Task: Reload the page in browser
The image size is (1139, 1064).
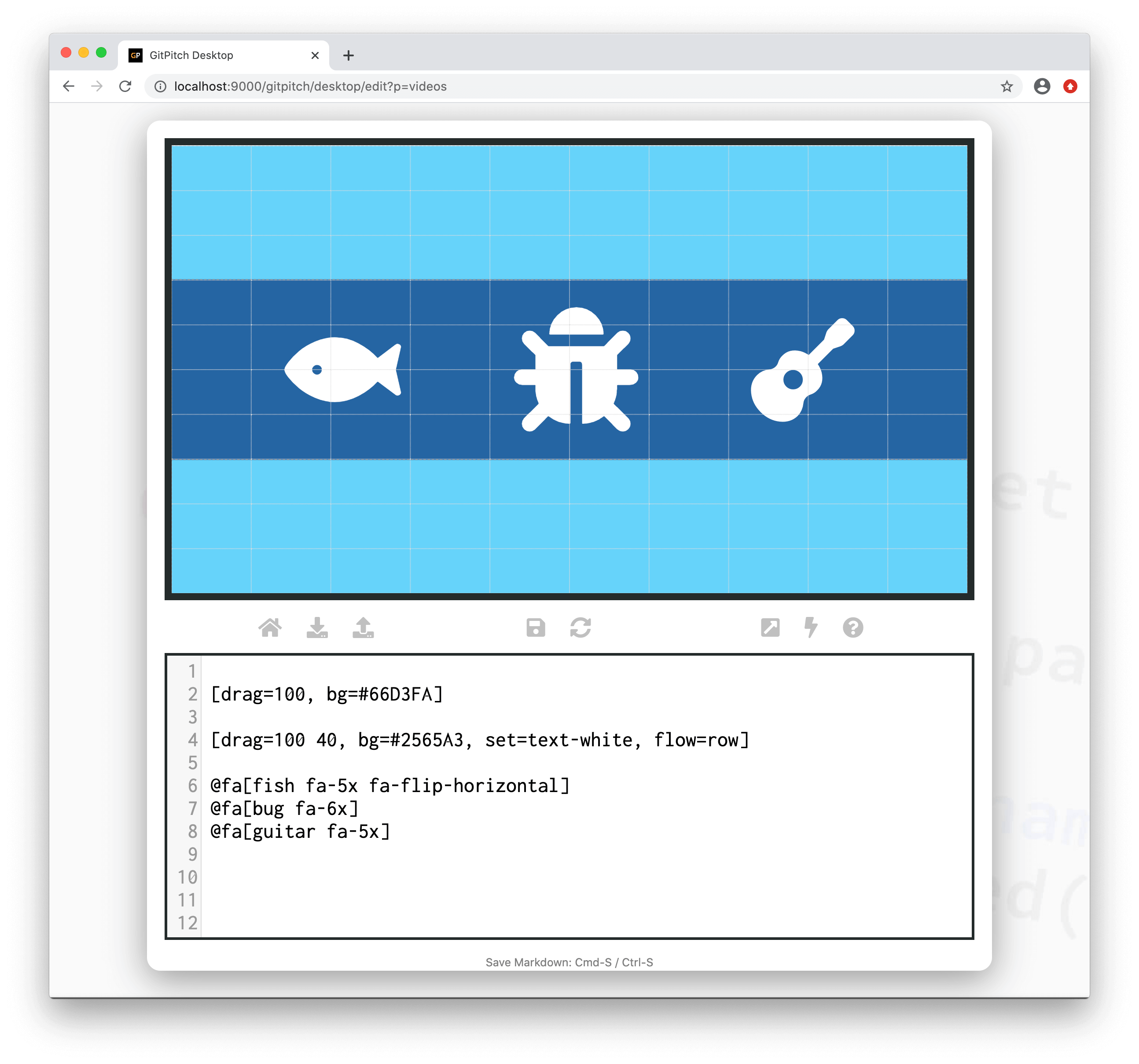Action: [125, 86]
